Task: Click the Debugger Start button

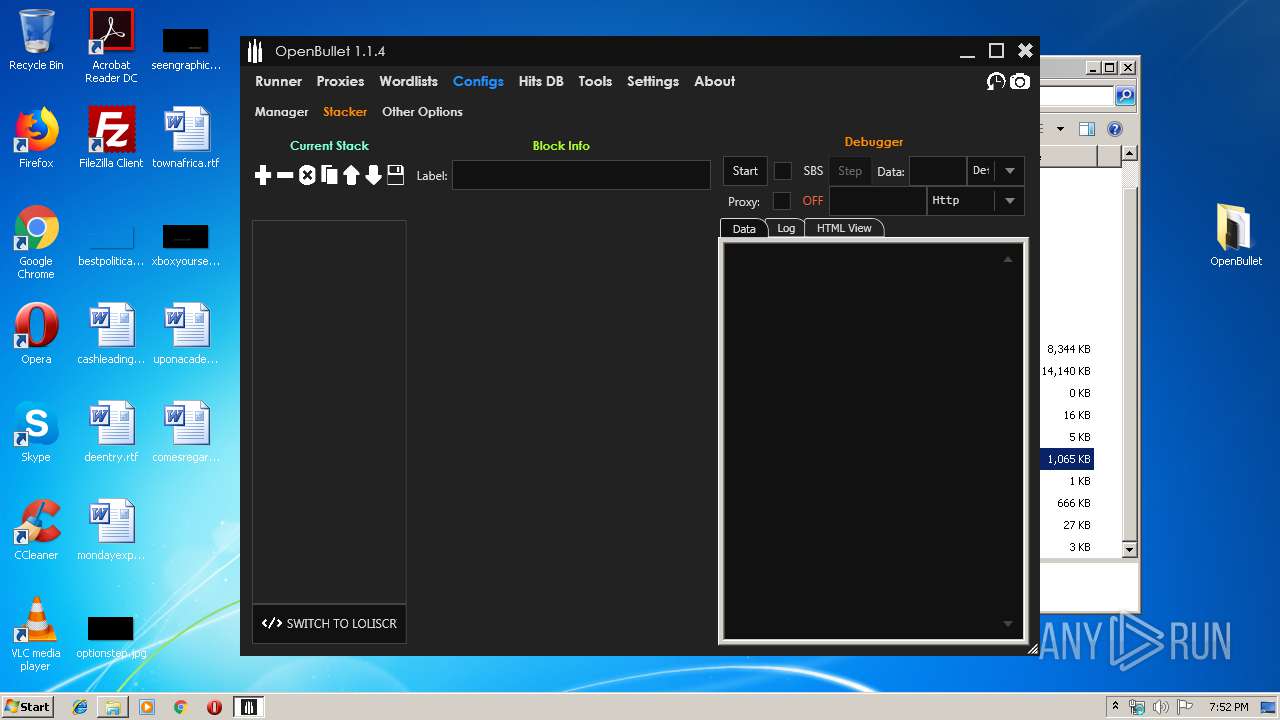Action: click(x=745, y=171)
